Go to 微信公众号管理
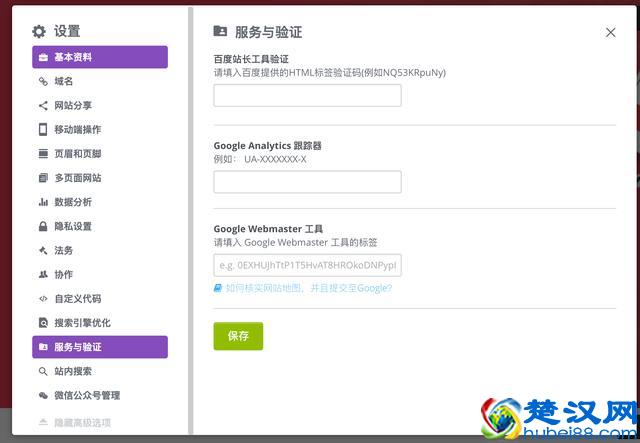Screen dimensions: 640x443 [100, 395]
